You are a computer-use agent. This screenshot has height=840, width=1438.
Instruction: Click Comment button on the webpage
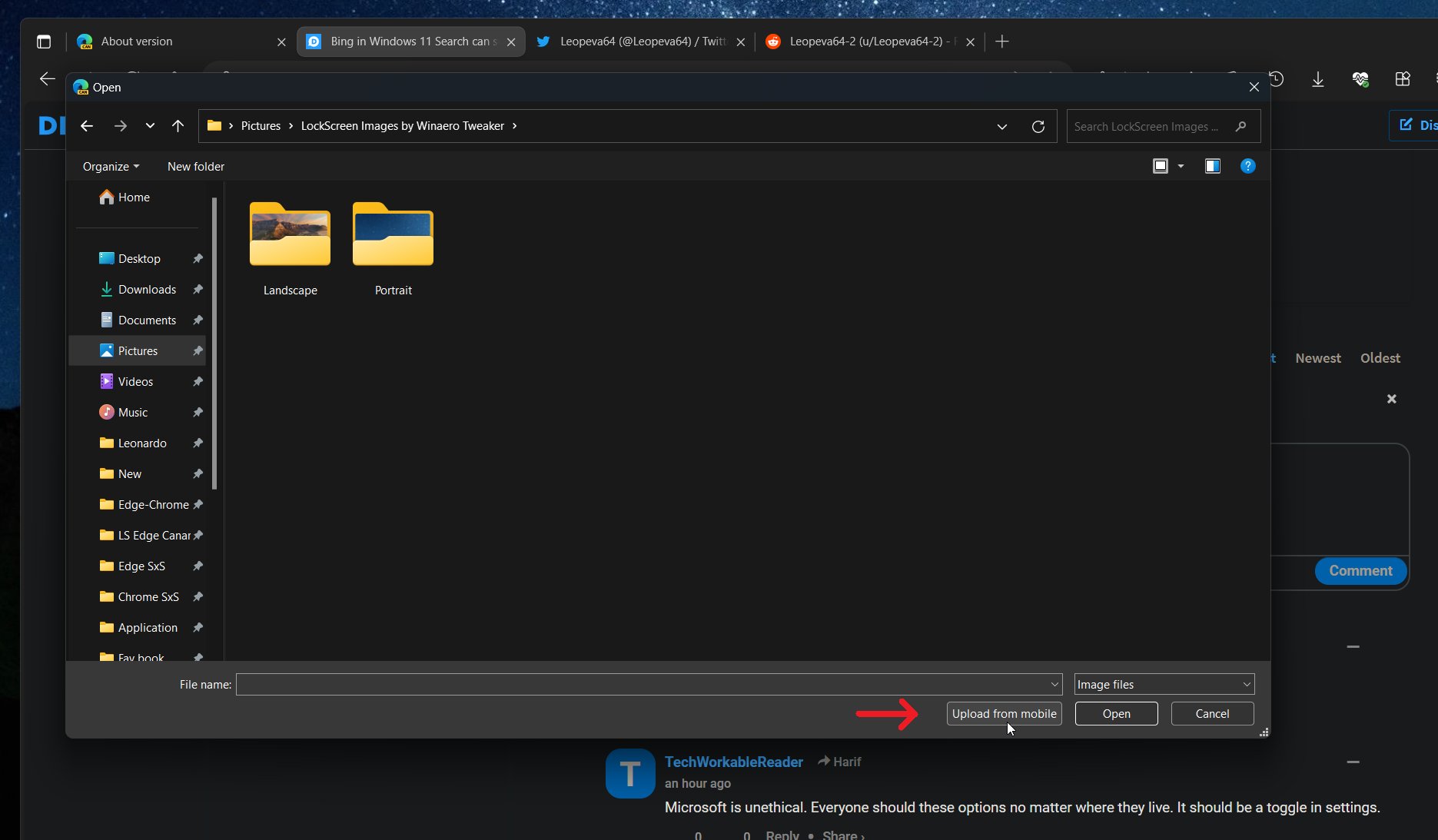(1360, 571)
